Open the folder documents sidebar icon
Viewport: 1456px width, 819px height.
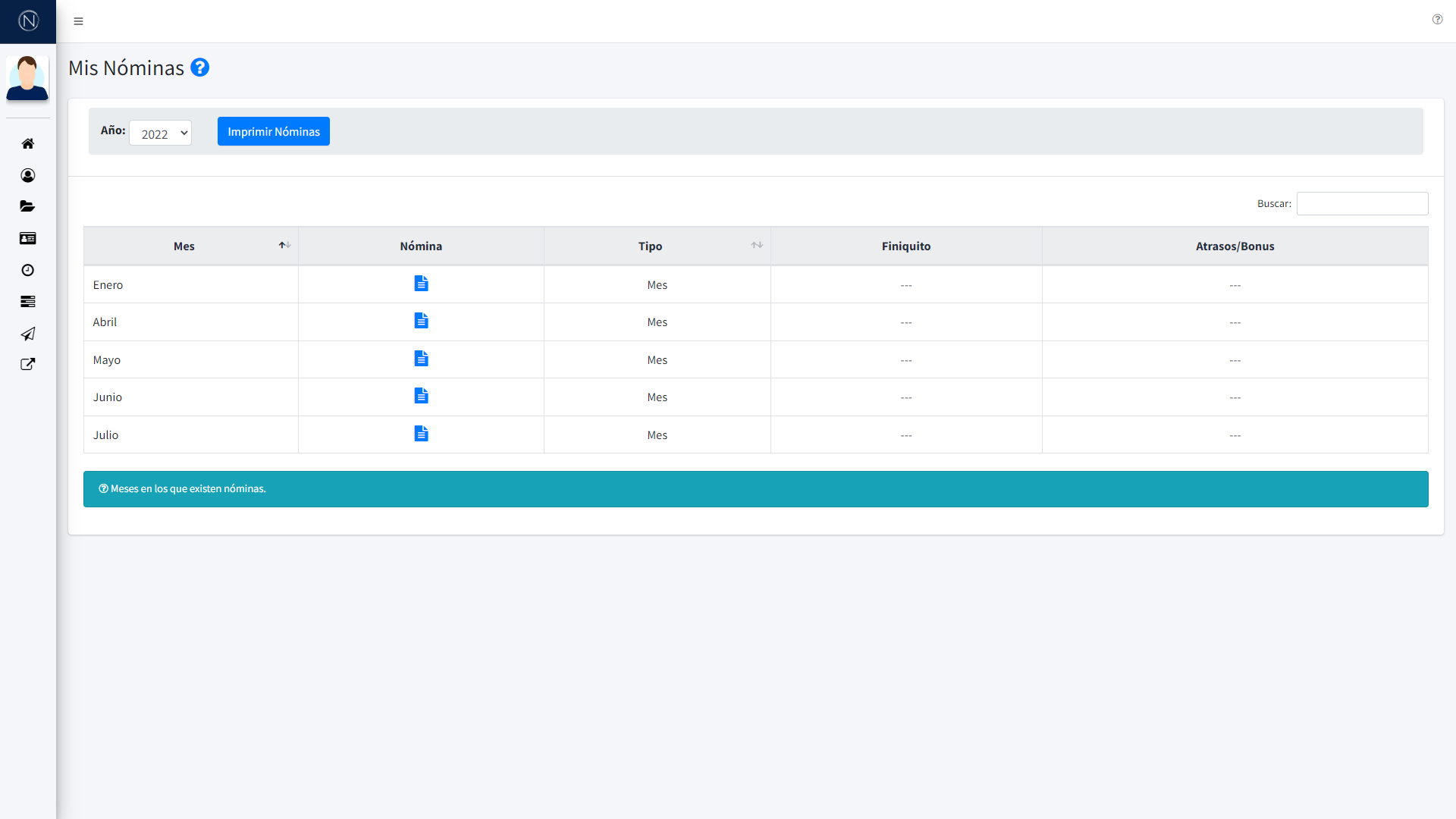coord(28,206)
